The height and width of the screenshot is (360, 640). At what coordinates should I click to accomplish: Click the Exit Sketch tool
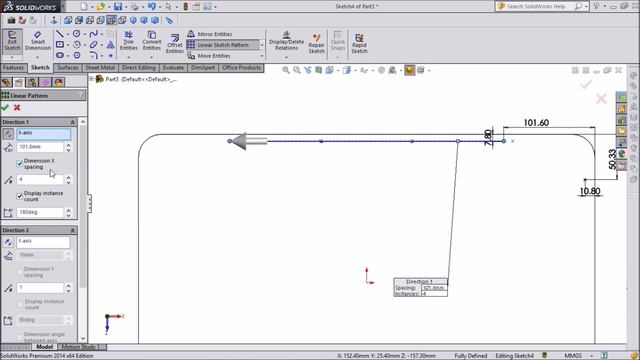coord(12,41)
